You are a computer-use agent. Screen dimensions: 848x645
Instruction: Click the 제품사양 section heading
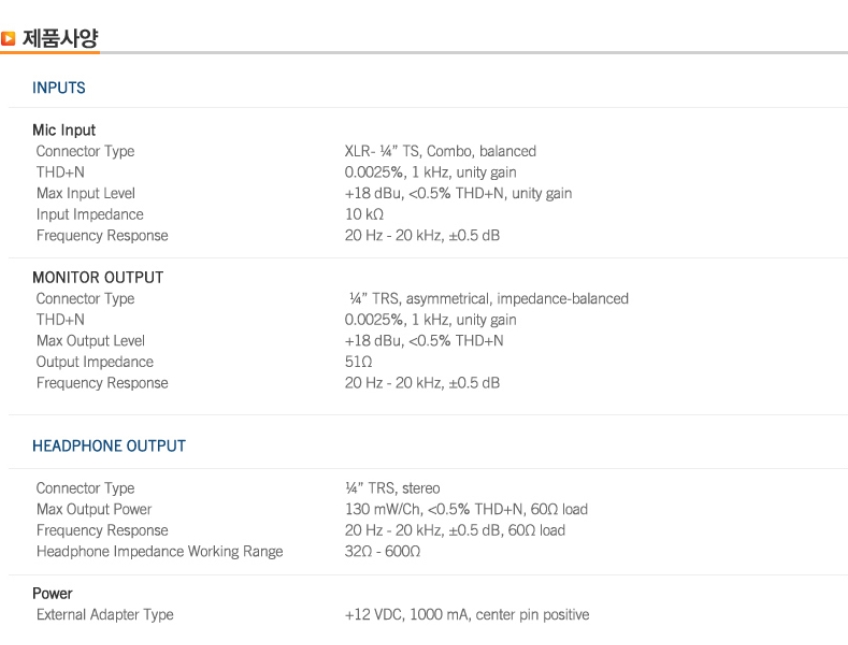point(60,39)
